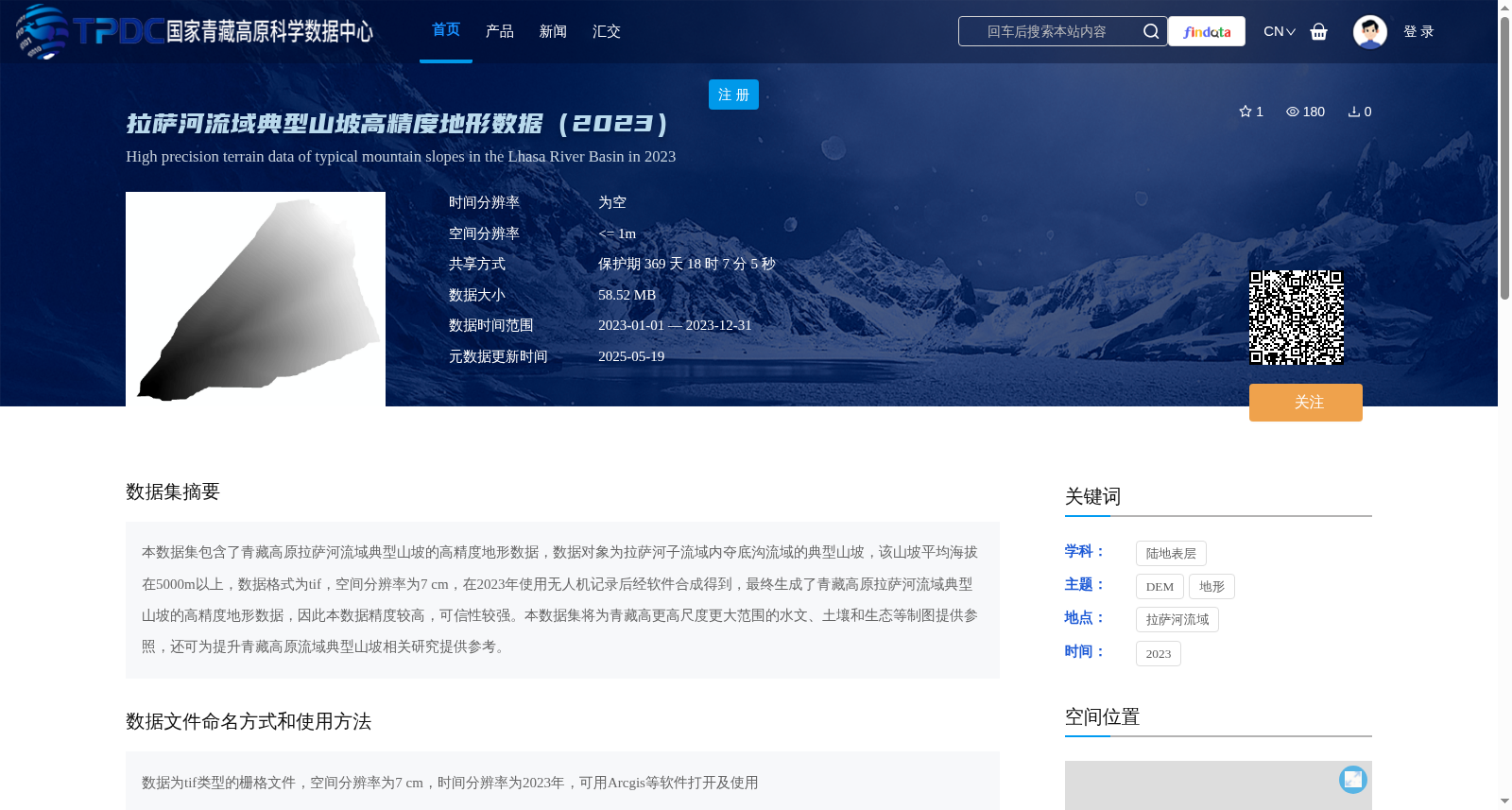Viewport: 1512px width, 810px height.
Task: Click the file size value 58.52 MB
Action: coord(627,295)
